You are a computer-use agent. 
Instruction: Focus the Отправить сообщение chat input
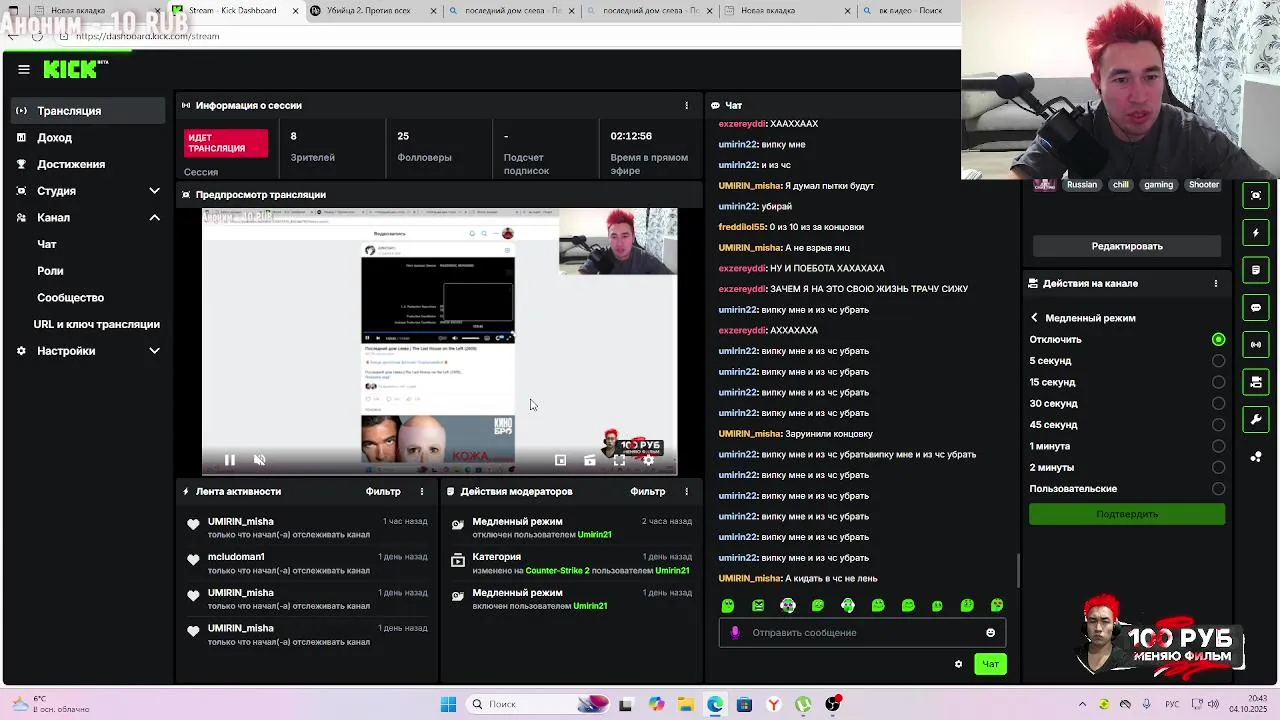click(x=861, y=632)
